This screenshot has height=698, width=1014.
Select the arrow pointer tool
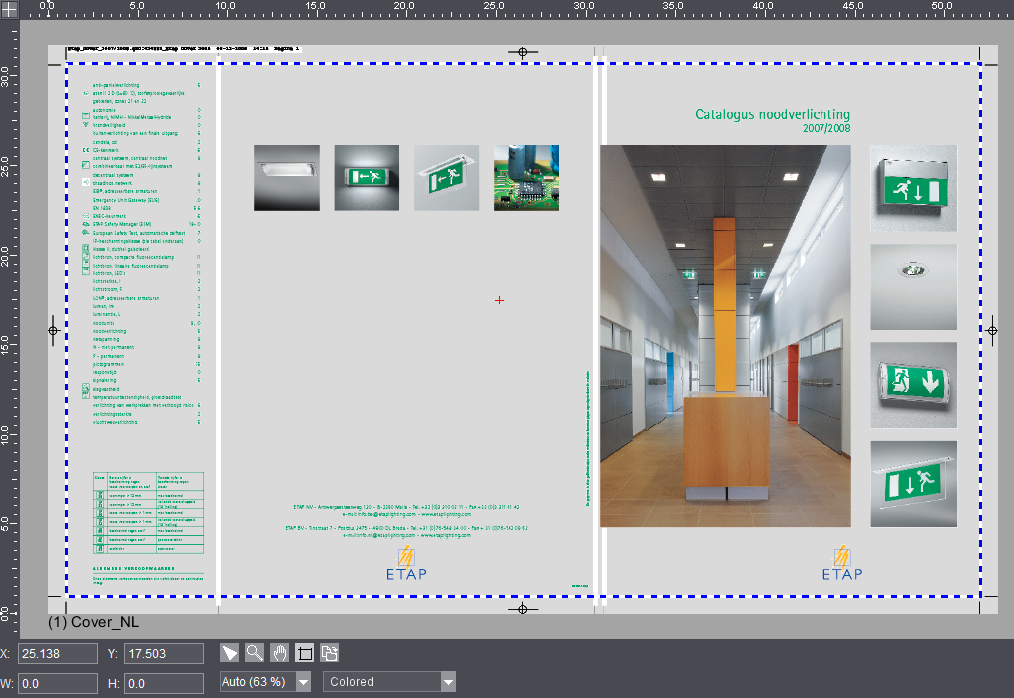click(x=231, y=653)
